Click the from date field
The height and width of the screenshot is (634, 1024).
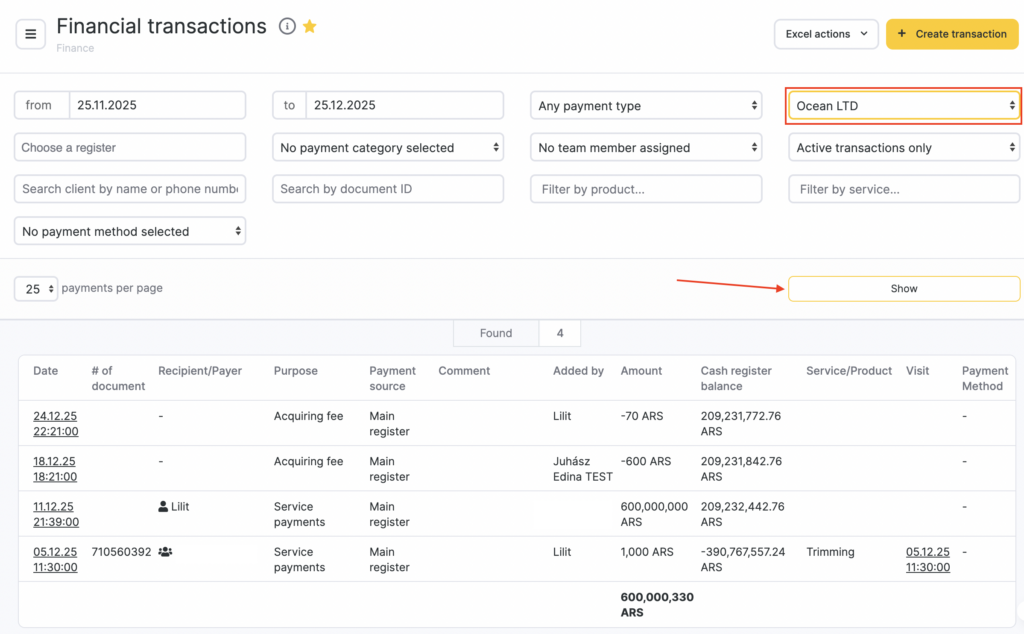click(x=157, y=106)
